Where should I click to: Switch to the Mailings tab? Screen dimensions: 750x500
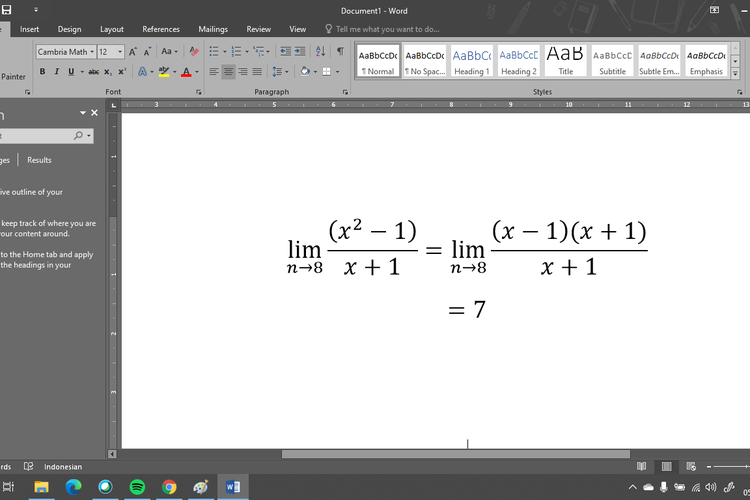click(x=213, y=29)
